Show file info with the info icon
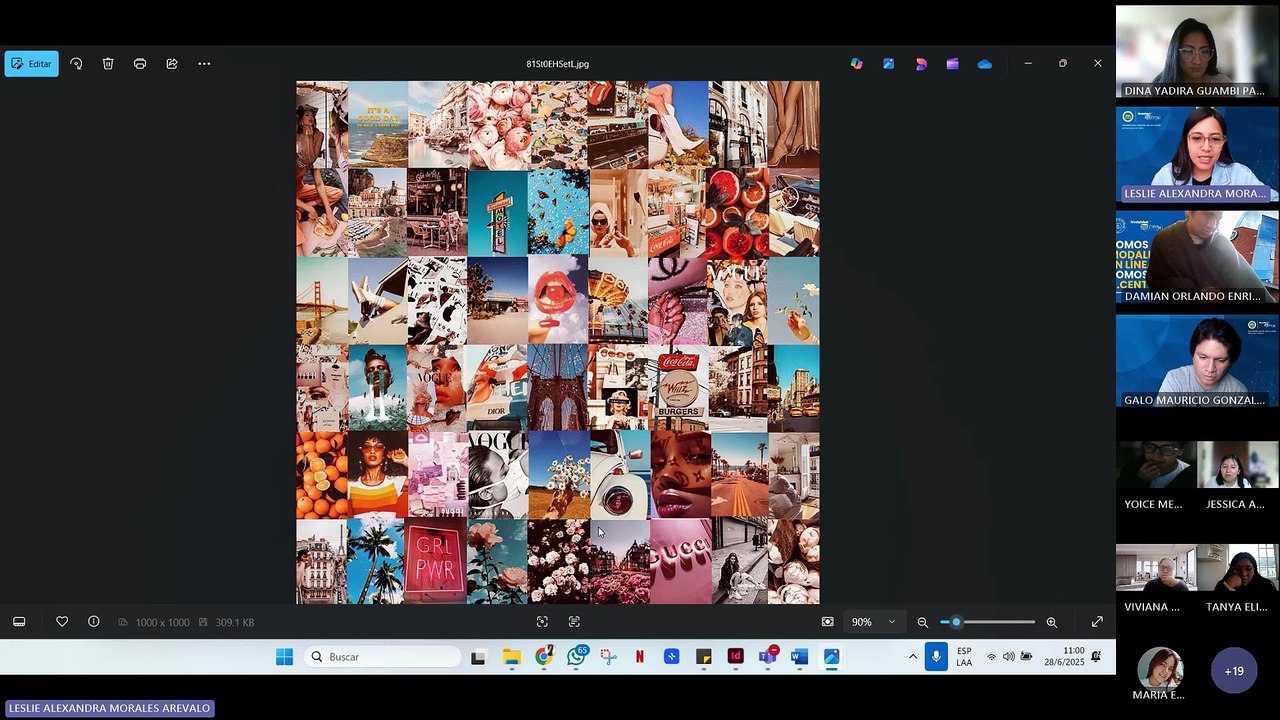Image resolution: width=1280 pixels, height=720 pixels. 94,622
